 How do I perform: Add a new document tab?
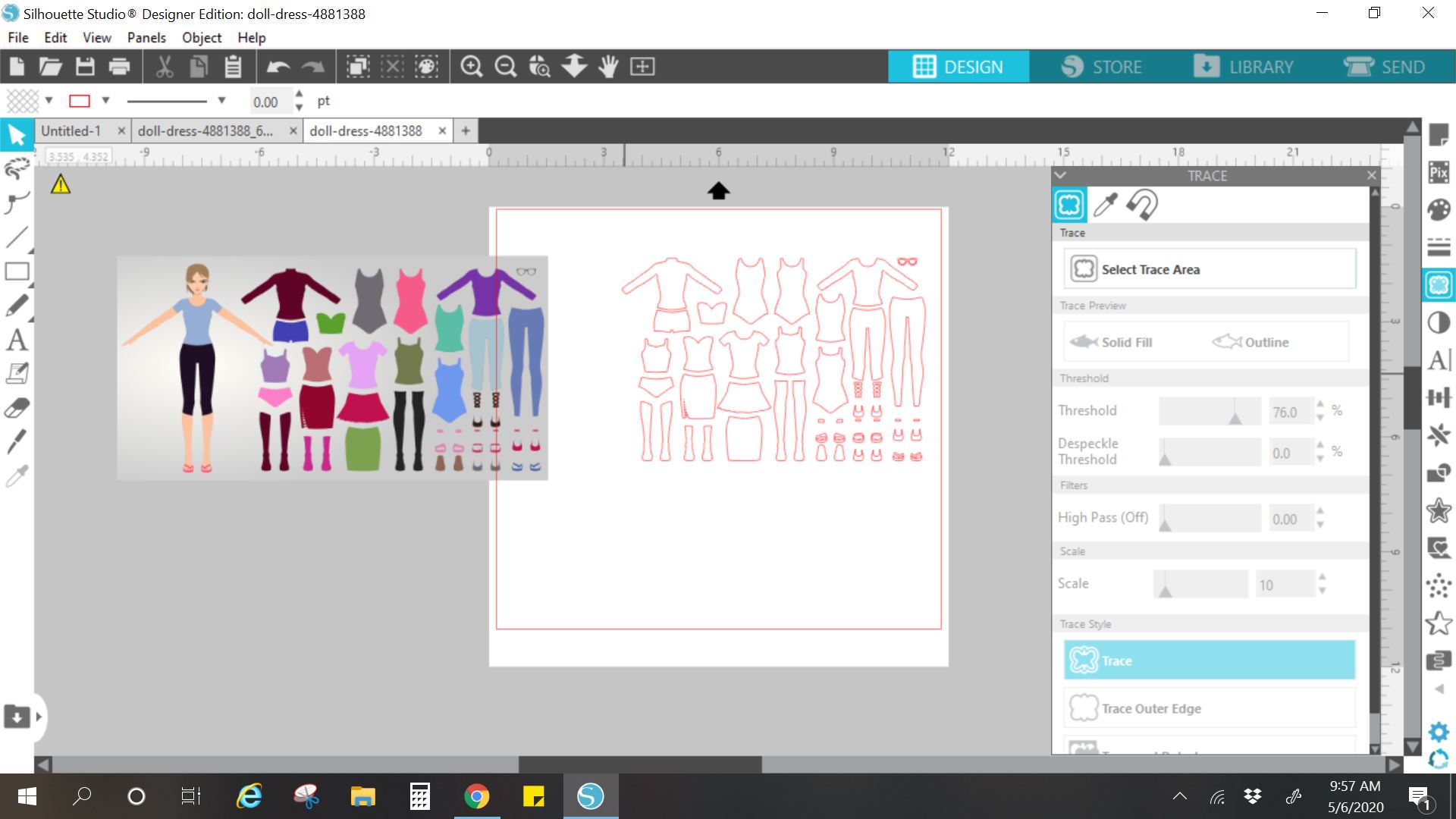point(466,130)
